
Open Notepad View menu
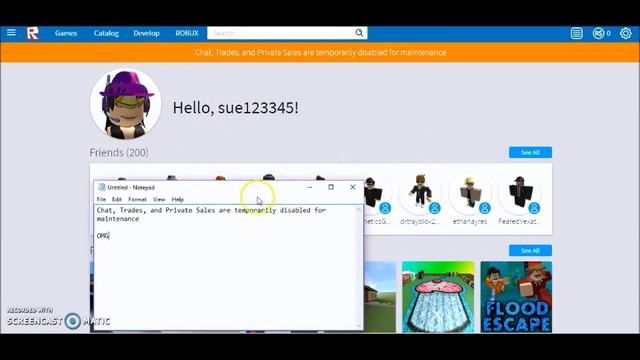[159, 199]
